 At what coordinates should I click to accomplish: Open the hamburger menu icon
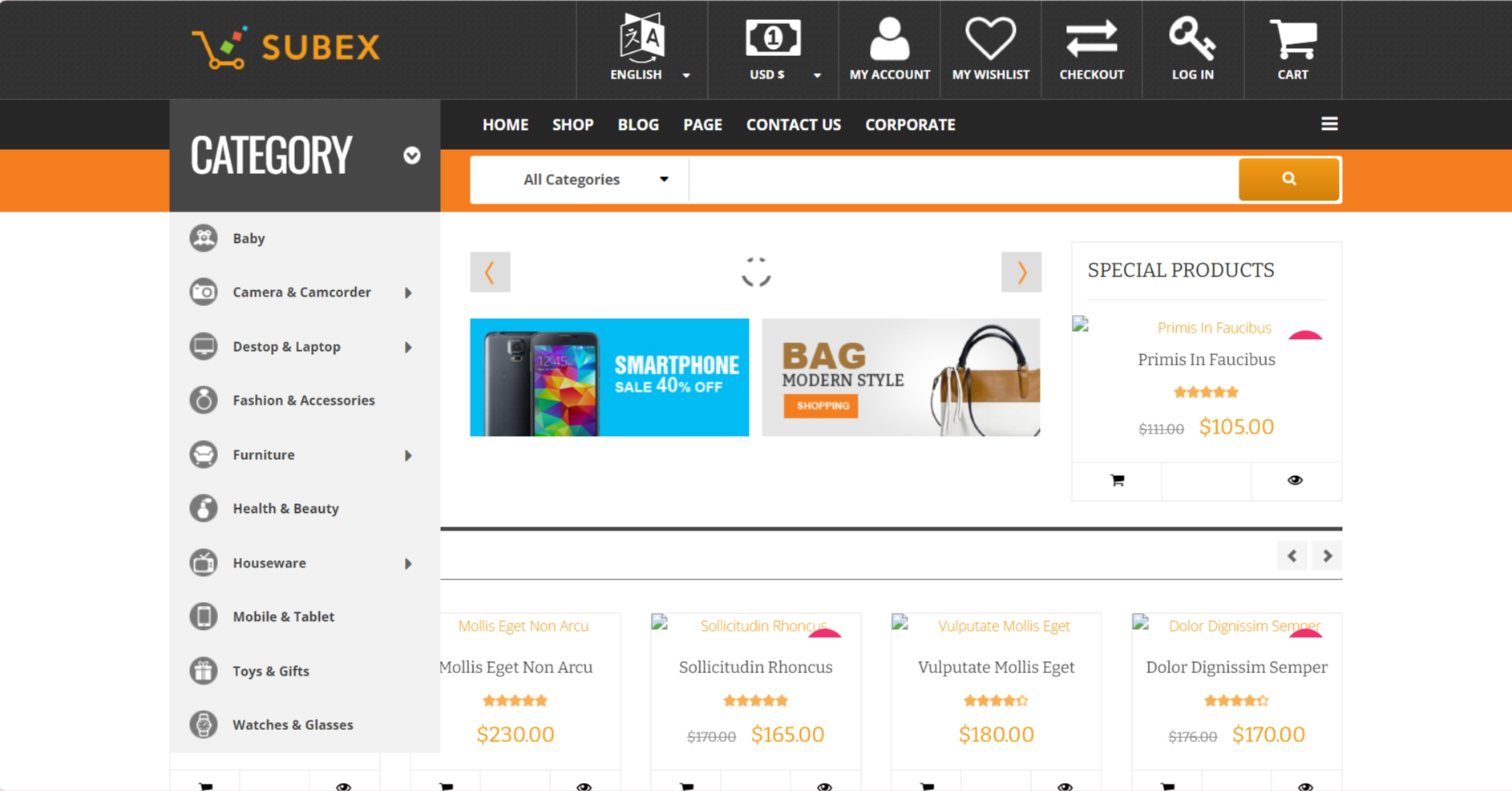(1329, 124)
